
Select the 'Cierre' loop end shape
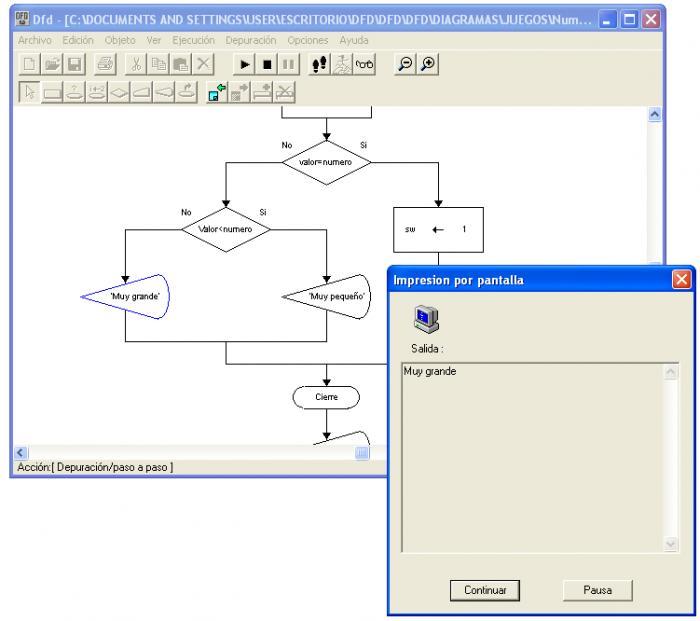click(326, 397)
